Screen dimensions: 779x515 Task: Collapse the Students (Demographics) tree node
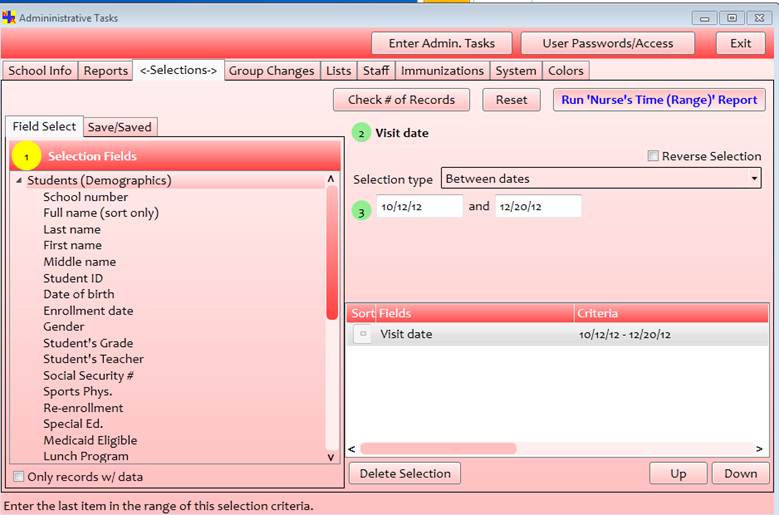(19, 180)
